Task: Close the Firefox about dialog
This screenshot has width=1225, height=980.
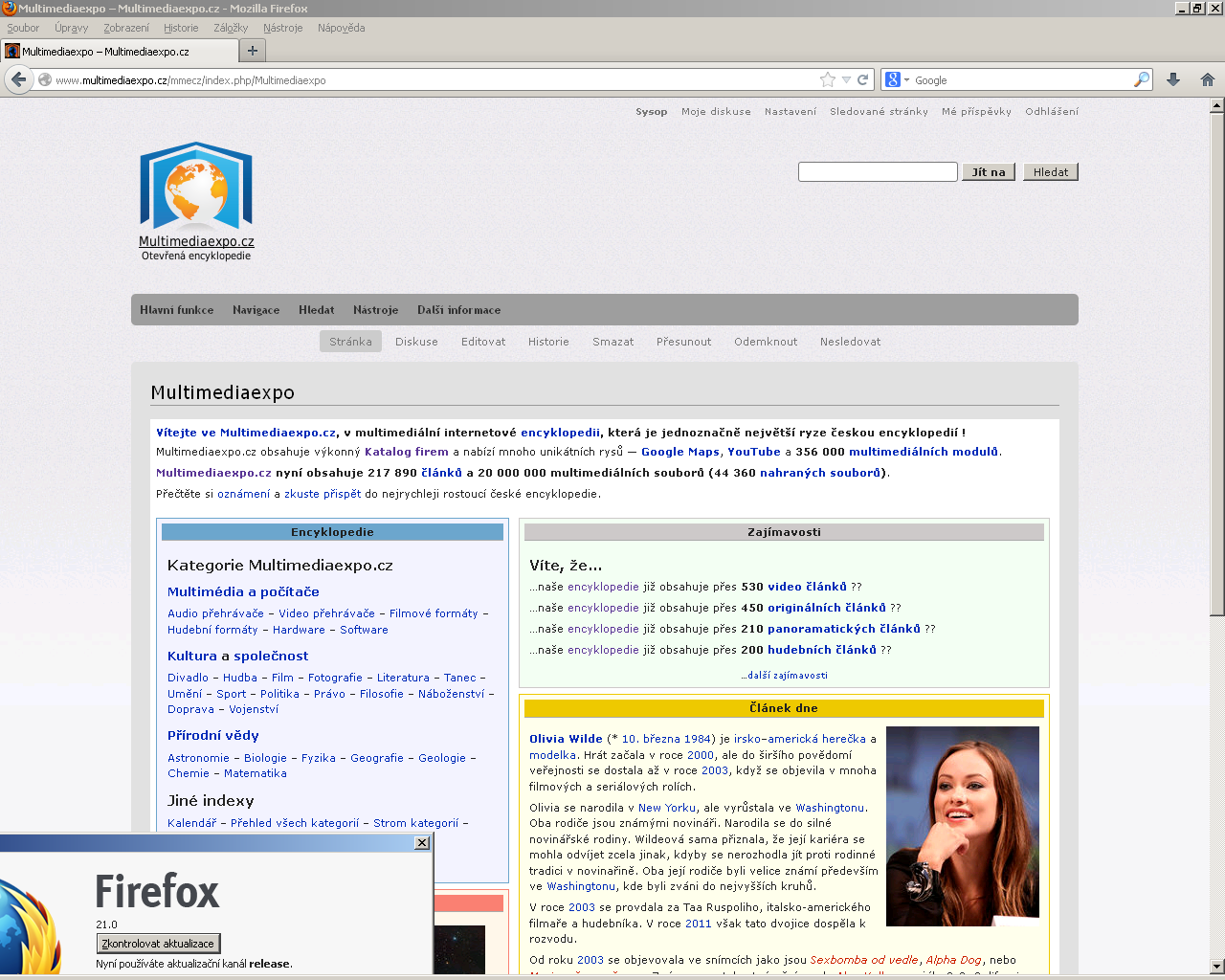Action: (421, 843)
